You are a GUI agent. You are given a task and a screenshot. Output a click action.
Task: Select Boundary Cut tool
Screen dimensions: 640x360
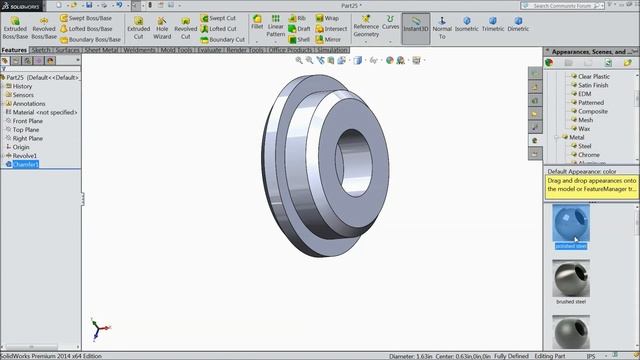tap(222, 40)
